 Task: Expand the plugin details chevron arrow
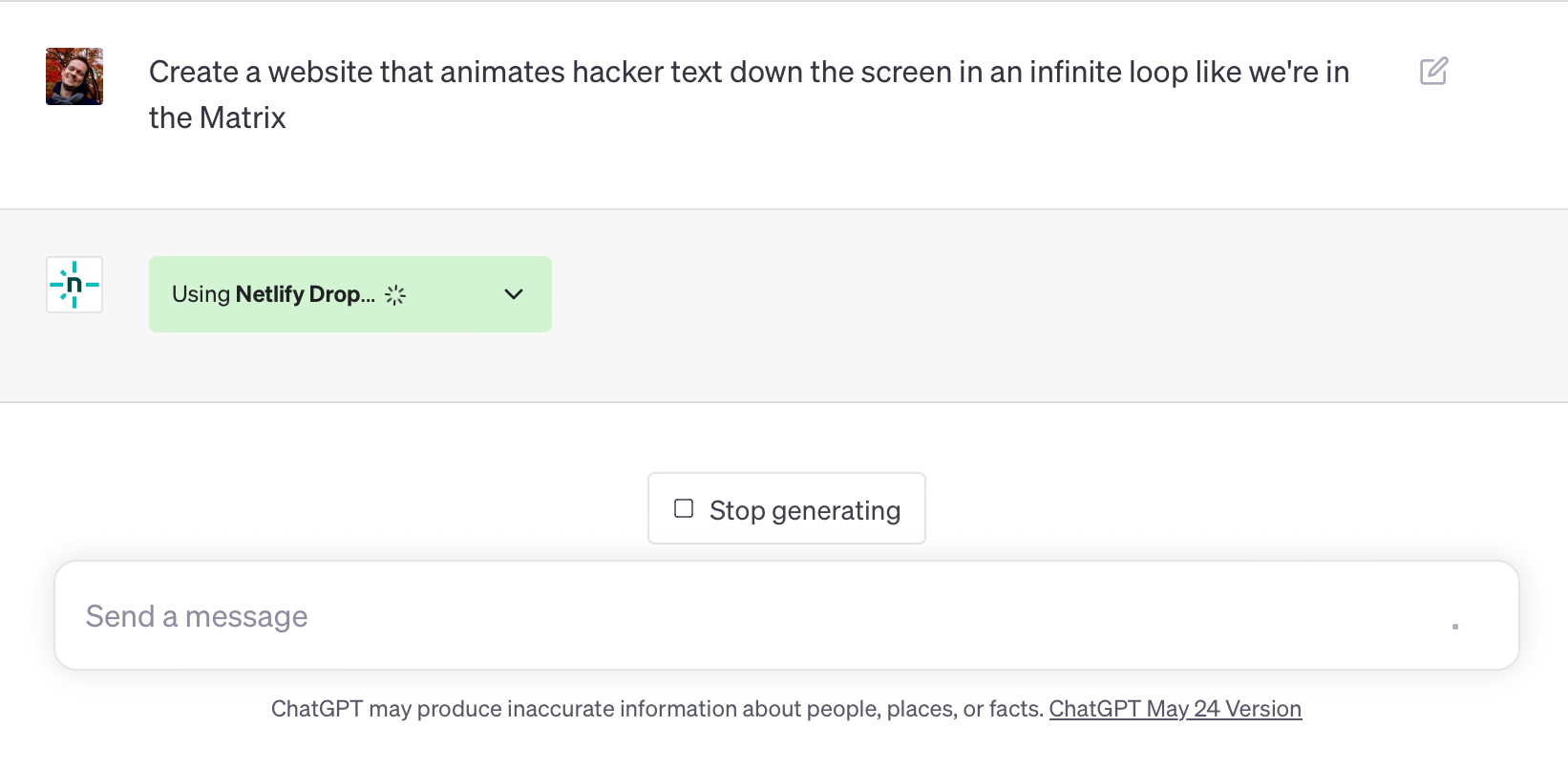514,294
